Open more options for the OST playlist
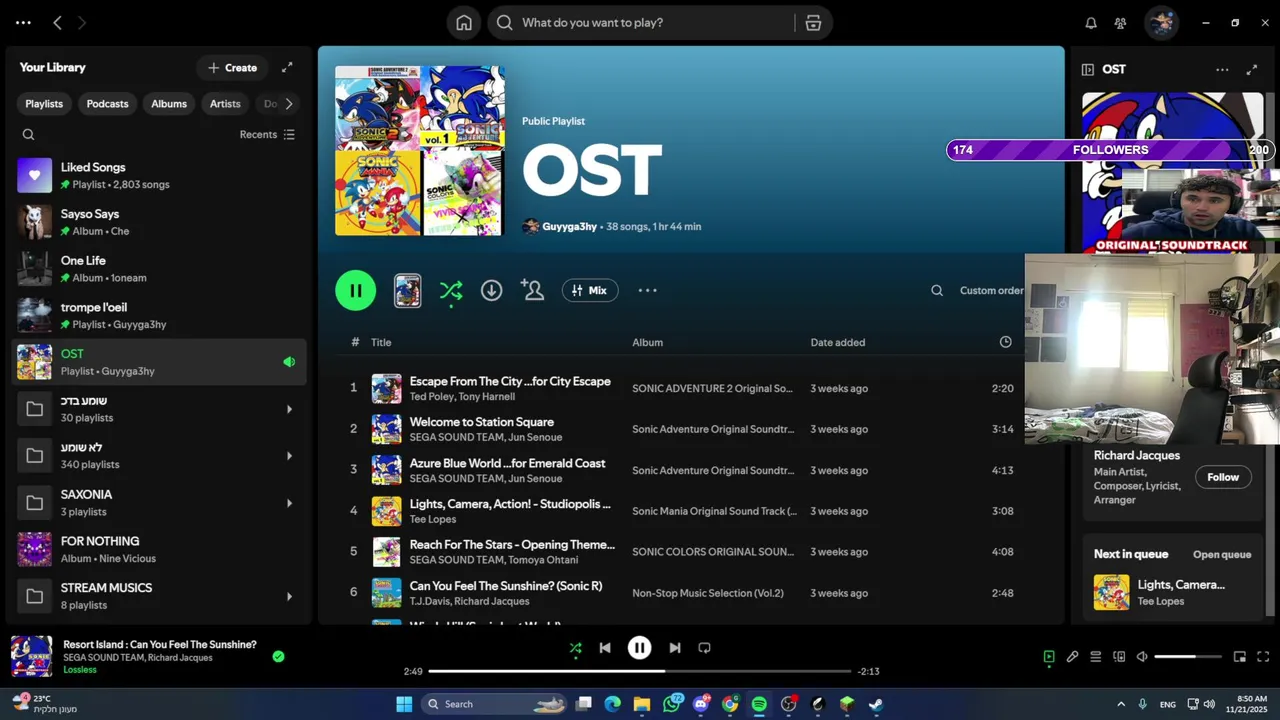1280x720 pixels. [x=647, y=291]
